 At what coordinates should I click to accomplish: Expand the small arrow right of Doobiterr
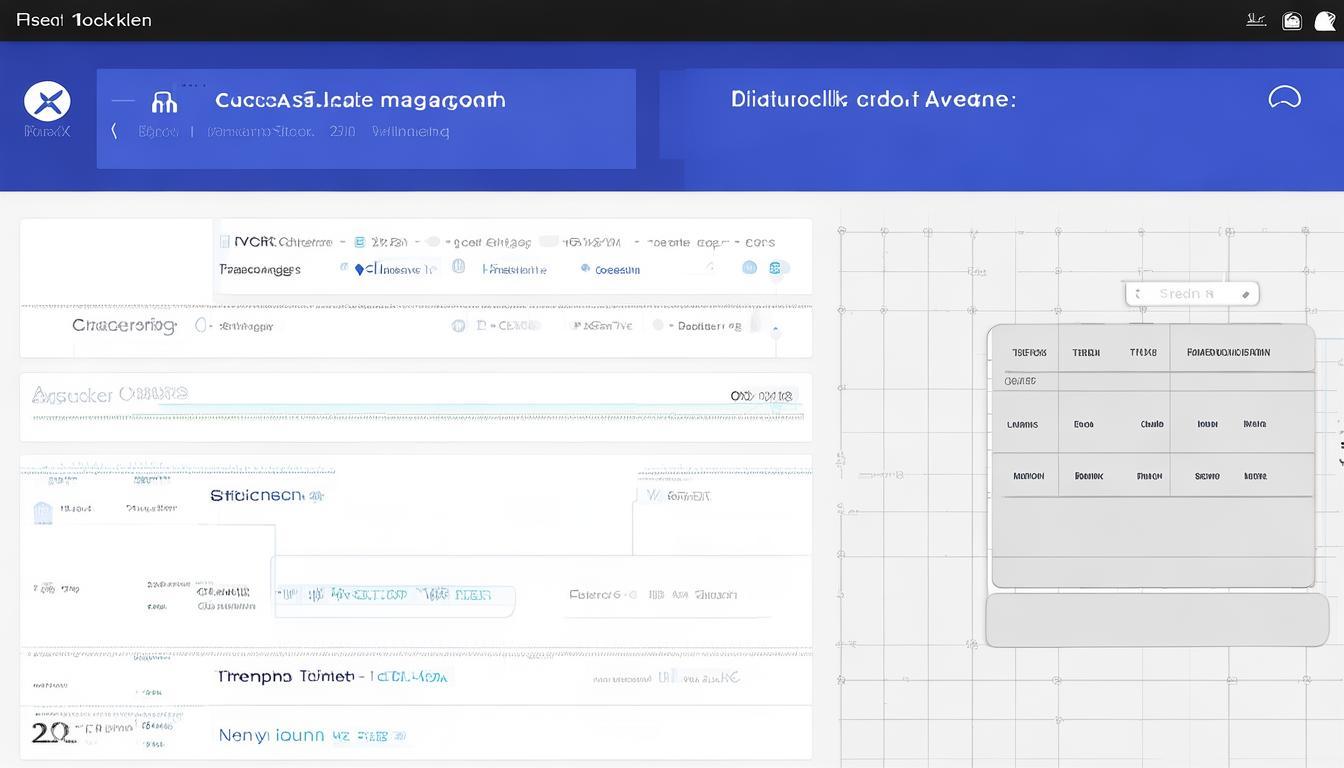pyautogui.click(x=776, y=327)
